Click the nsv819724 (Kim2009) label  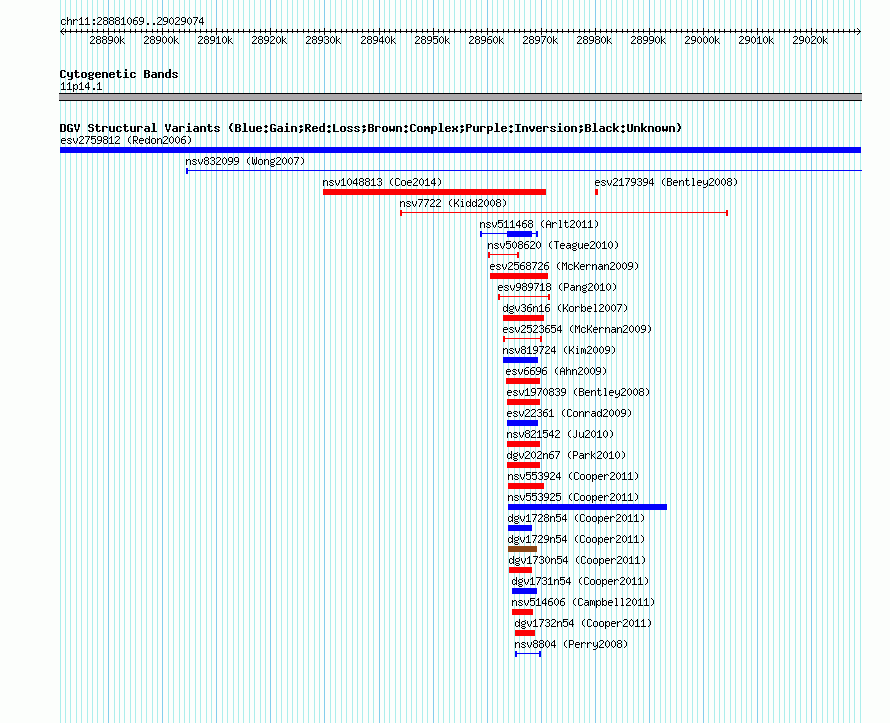[559, 350]
